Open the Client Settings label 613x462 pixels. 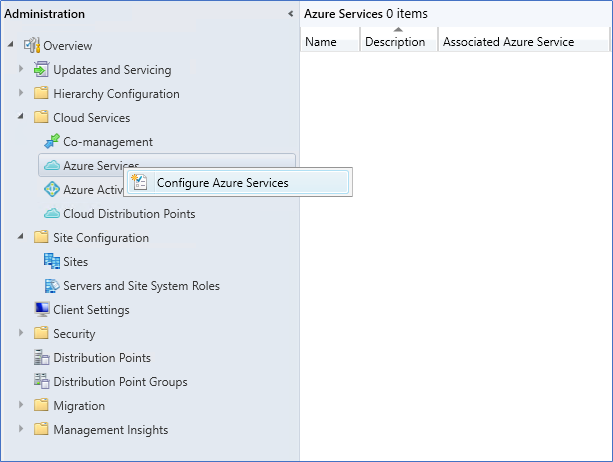(x=91, y=310)
